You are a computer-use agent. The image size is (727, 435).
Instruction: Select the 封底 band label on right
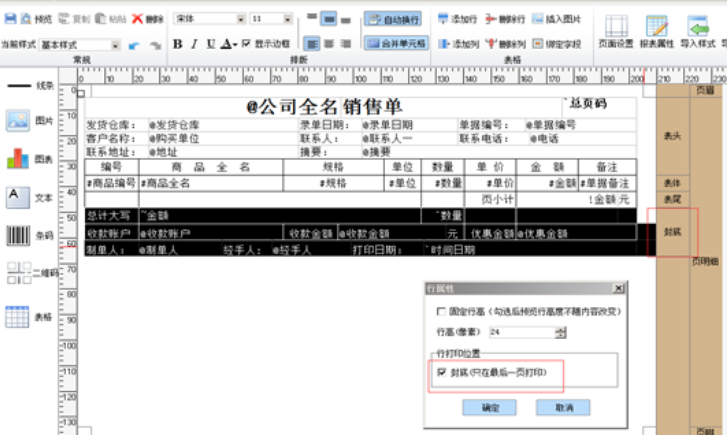tap(673, 231)
